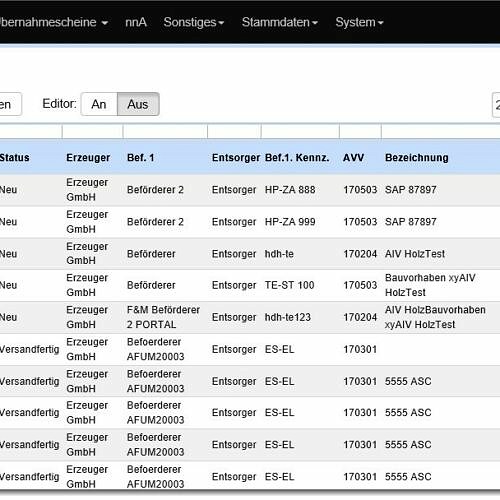Click AIV HolzTest description in hdh-te row

click(x=415, y=254)
